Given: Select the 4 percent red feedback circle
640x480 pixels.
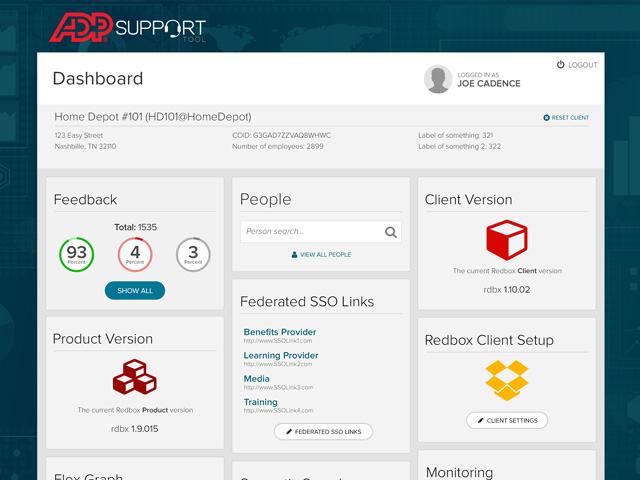Looking at the screenshot, I should pos(135,255).
